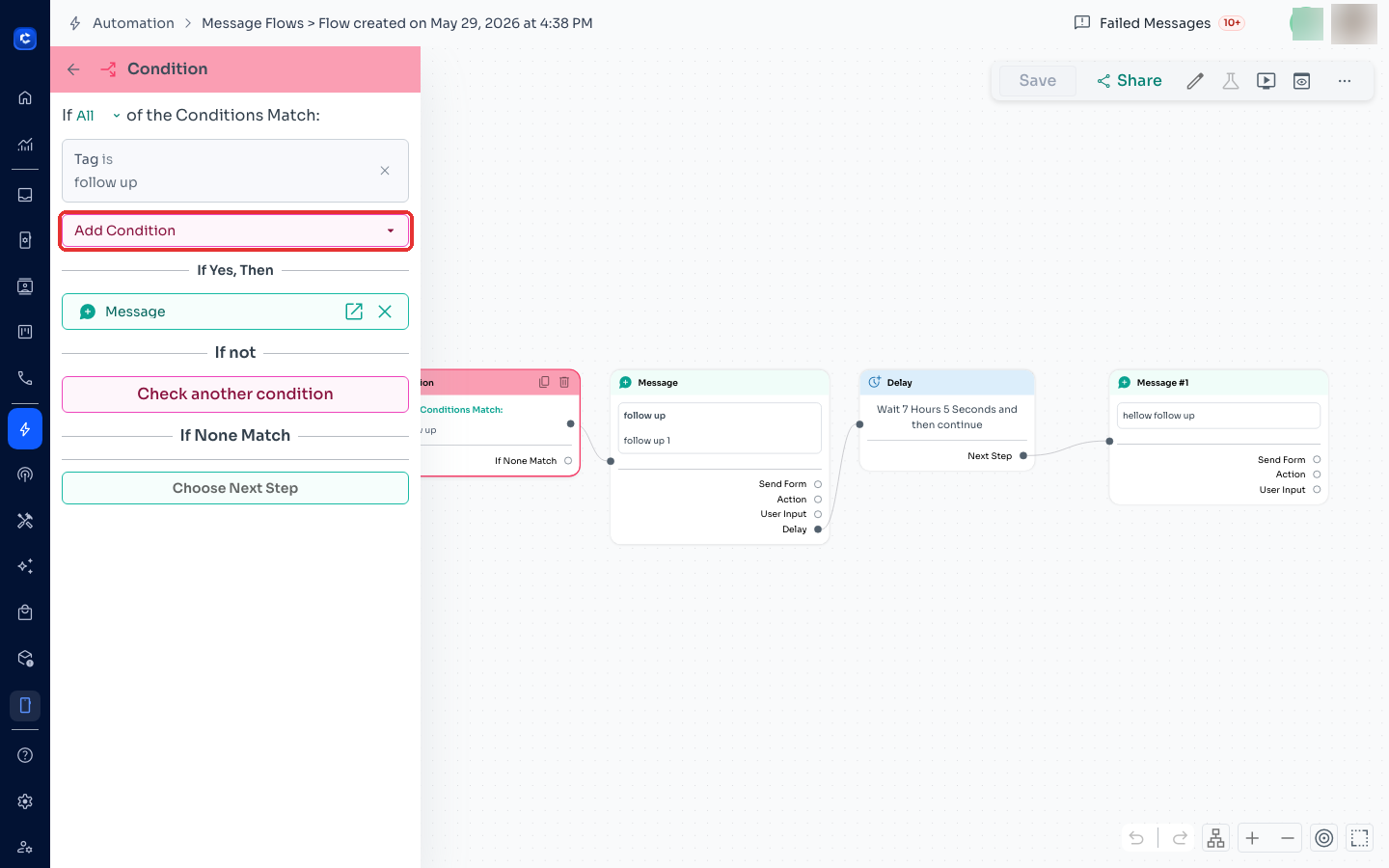Image resolution: width=1389 pixels, height=868 pixels.
Task: Click the play preview icon in the toolbar
Action: [x=1266, y=81]
